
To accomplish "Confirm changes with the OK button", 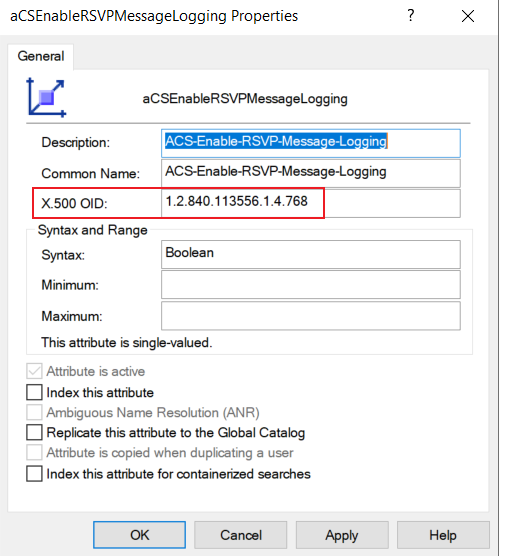I will pos(139,535).
